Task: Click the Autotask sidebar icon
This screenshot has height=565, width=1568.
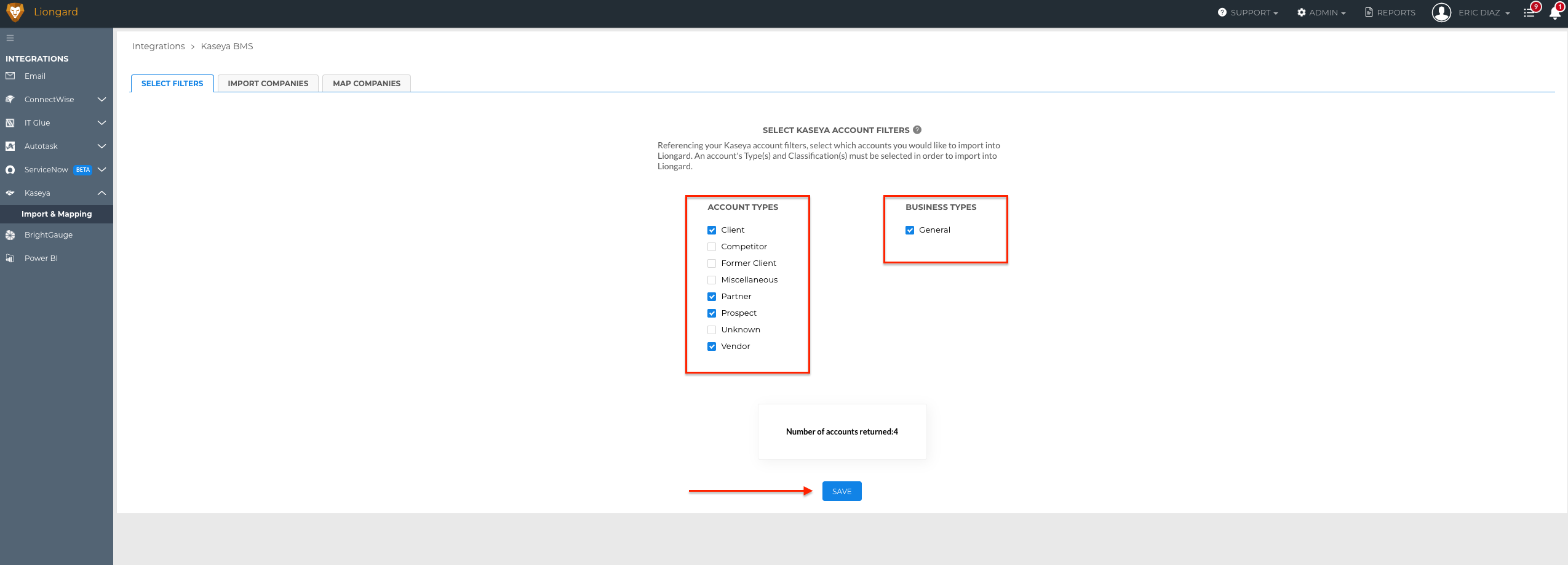Action: [x=10, y=146]
